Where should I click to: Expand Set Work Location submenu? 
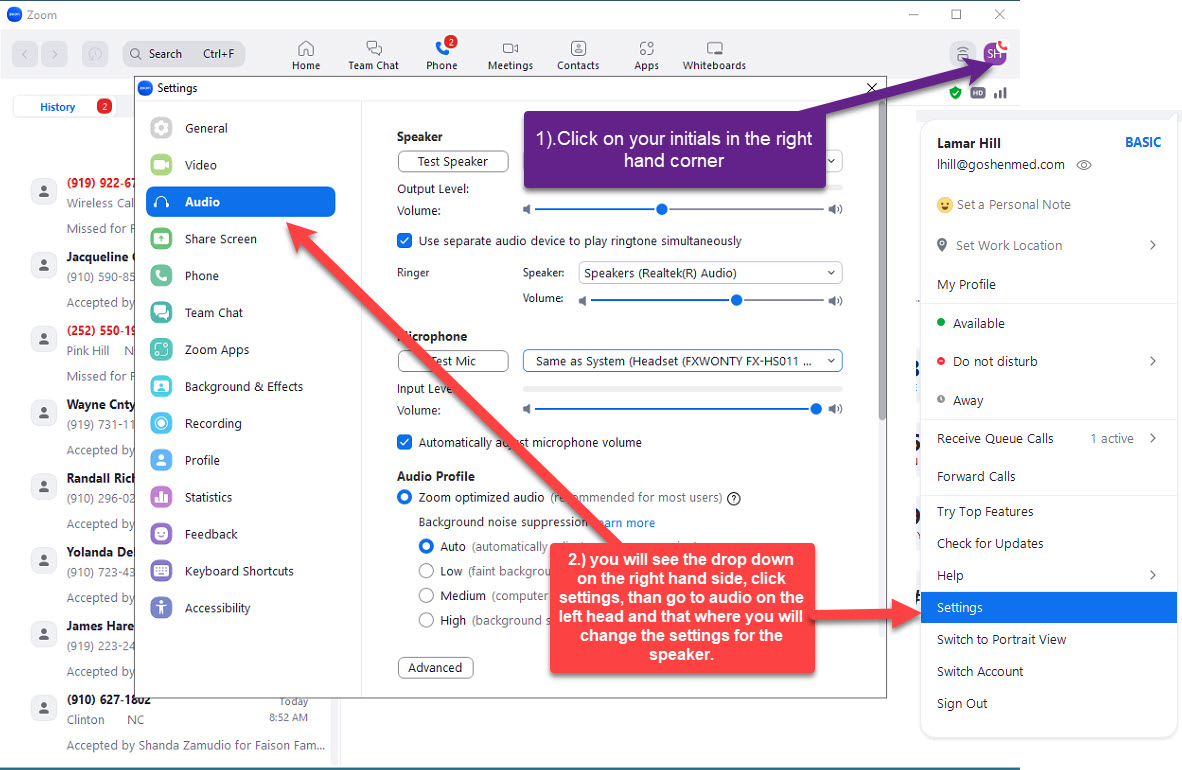pos(1153,245)
